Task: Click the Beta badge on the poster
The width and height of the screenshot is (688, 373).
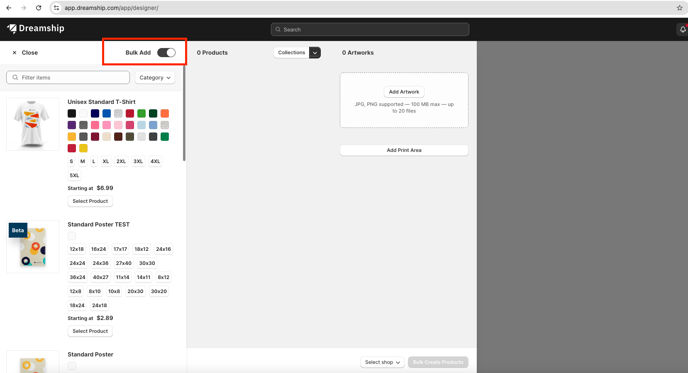Action: 18,230
